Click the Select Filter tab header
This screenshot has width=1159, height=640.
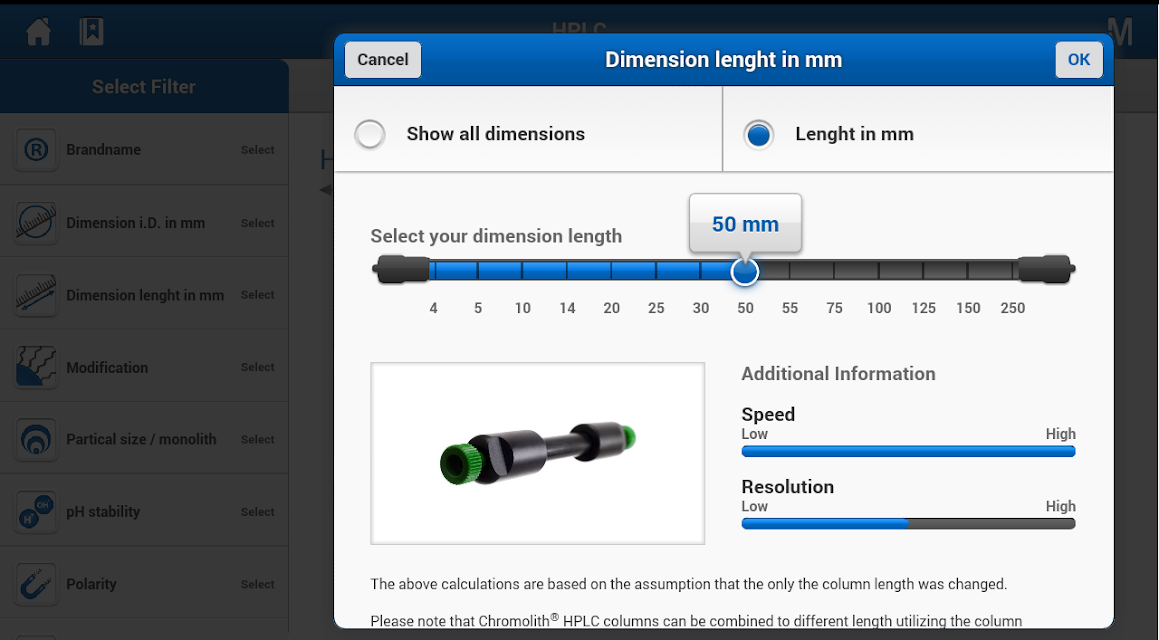pyautogui.click(x=144, y=87)
